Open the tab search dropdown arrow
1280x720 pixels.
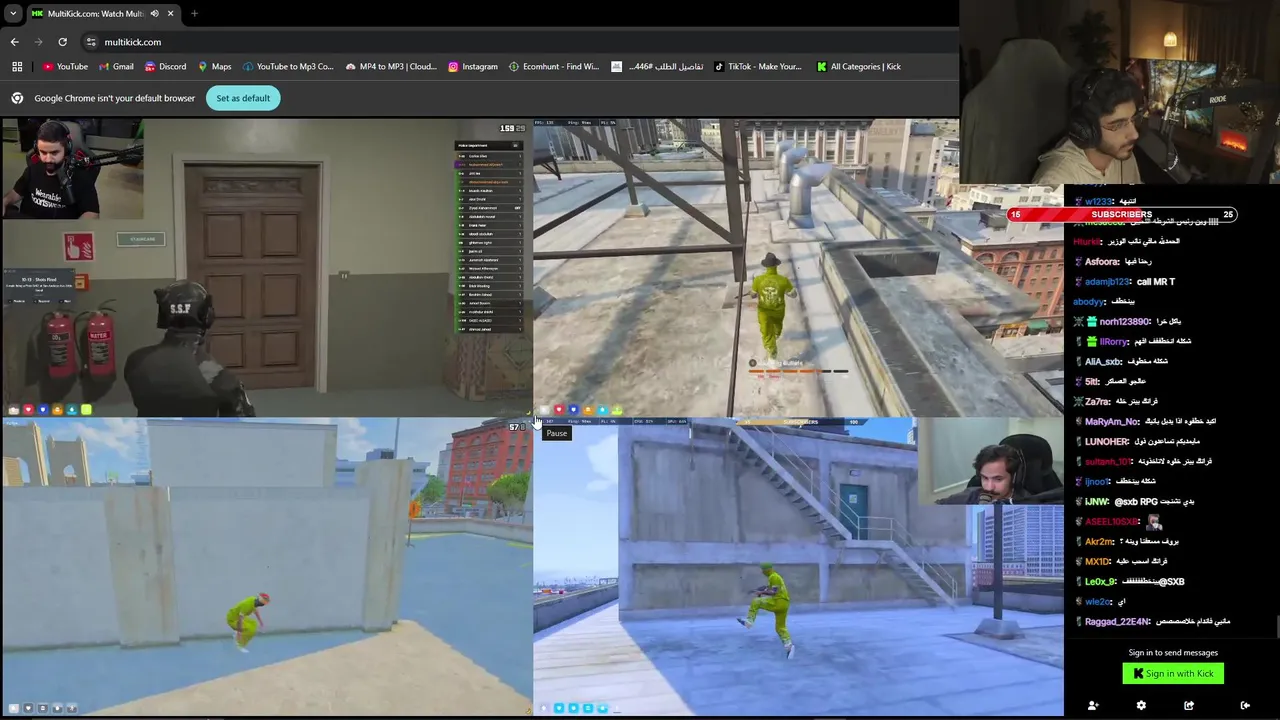tap(13, 14)
